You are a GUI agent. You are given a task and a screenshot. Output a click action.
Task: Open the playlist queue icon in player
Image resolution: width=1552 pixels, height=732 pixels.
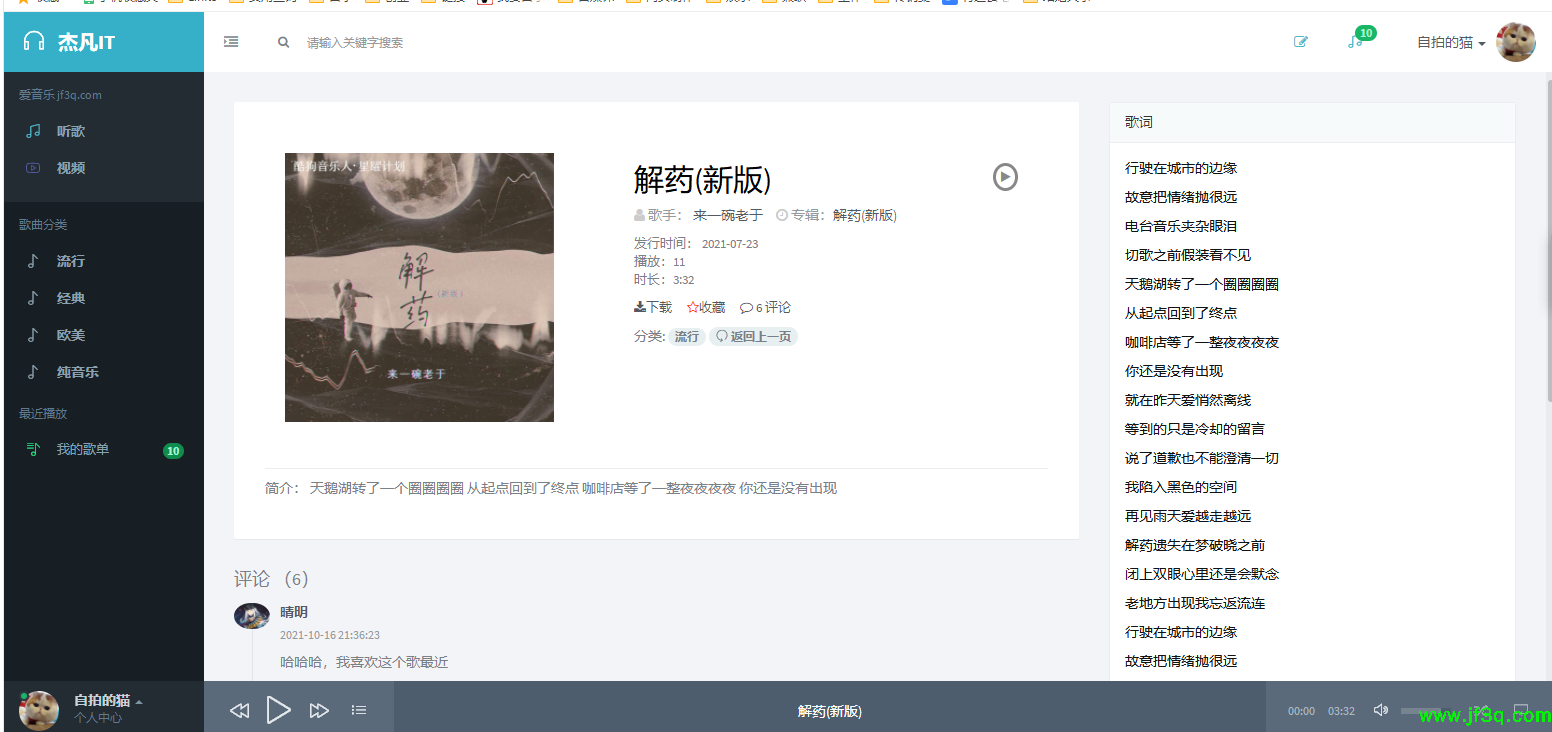point(359,710)
